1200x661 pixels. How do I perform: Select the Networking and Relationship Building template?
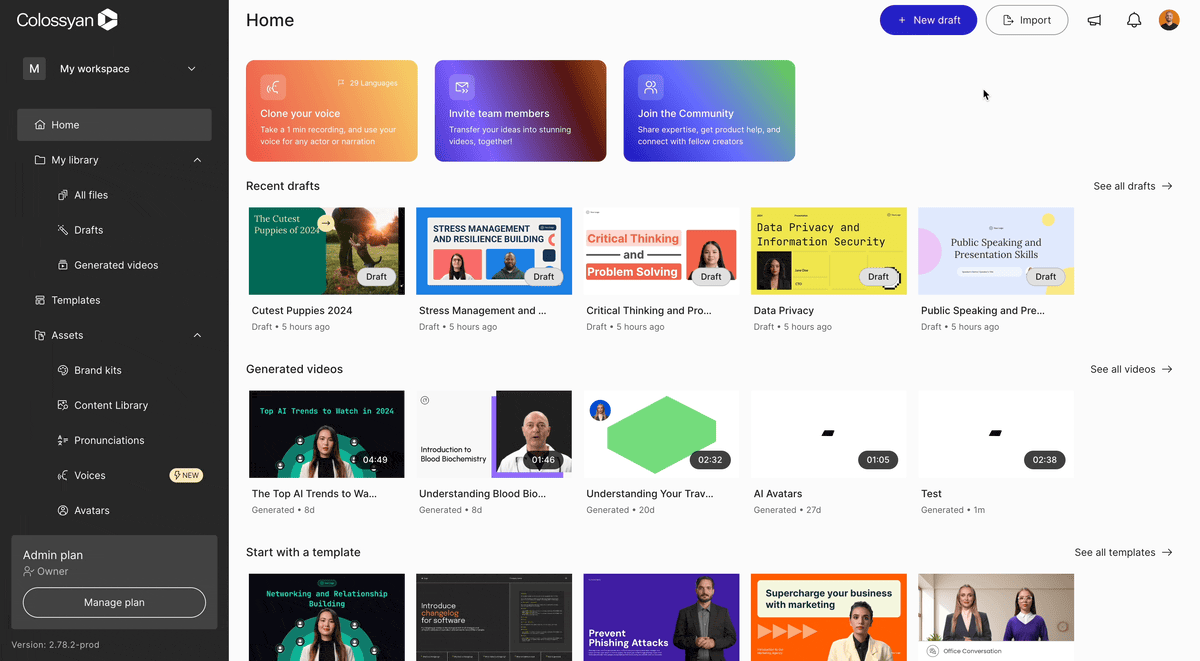[x=327, y=617]
